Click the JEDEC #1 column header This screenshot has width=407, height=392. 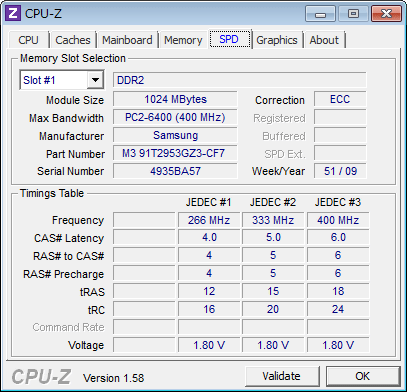208,202
